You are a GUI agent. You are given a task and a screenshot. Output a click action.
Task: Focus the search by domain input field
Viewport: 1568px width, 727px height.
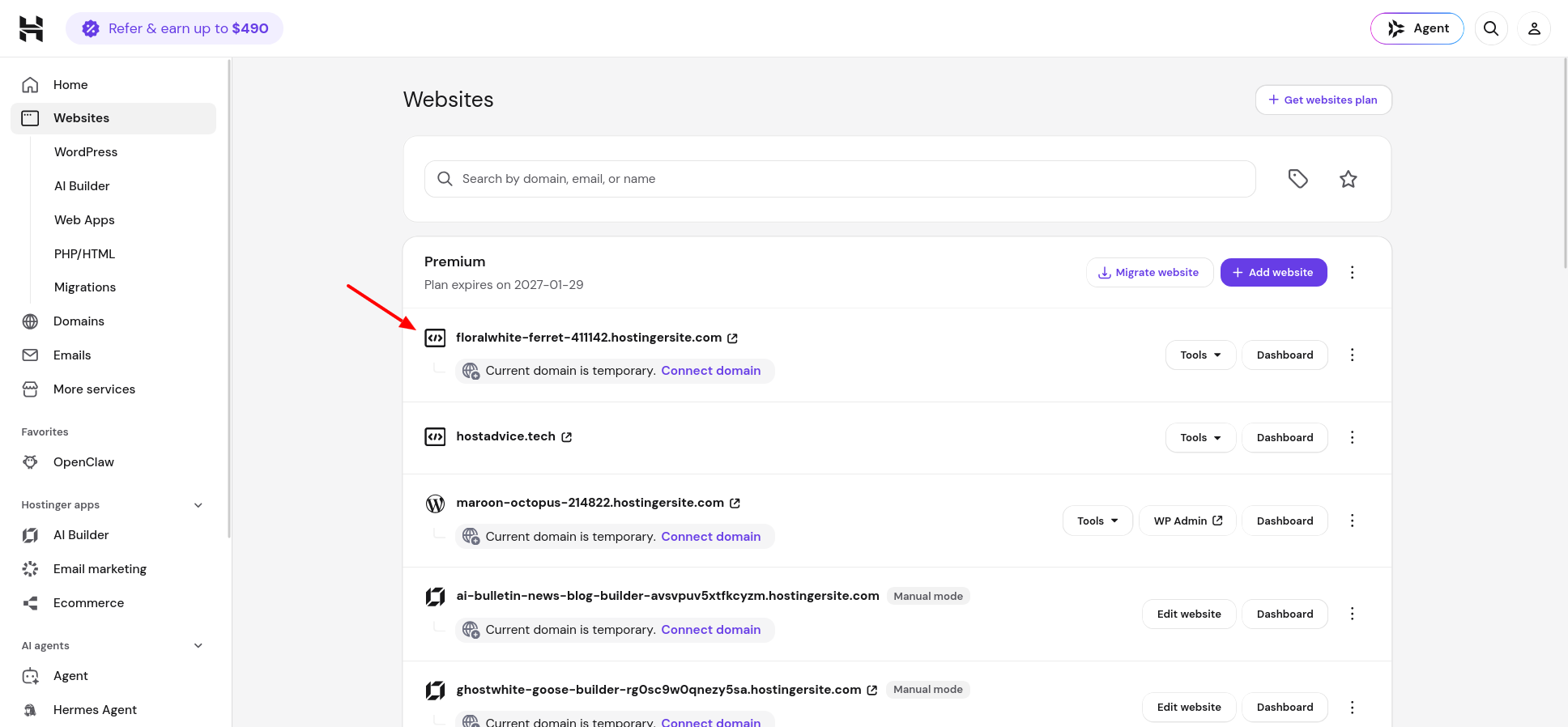[840, 179]
